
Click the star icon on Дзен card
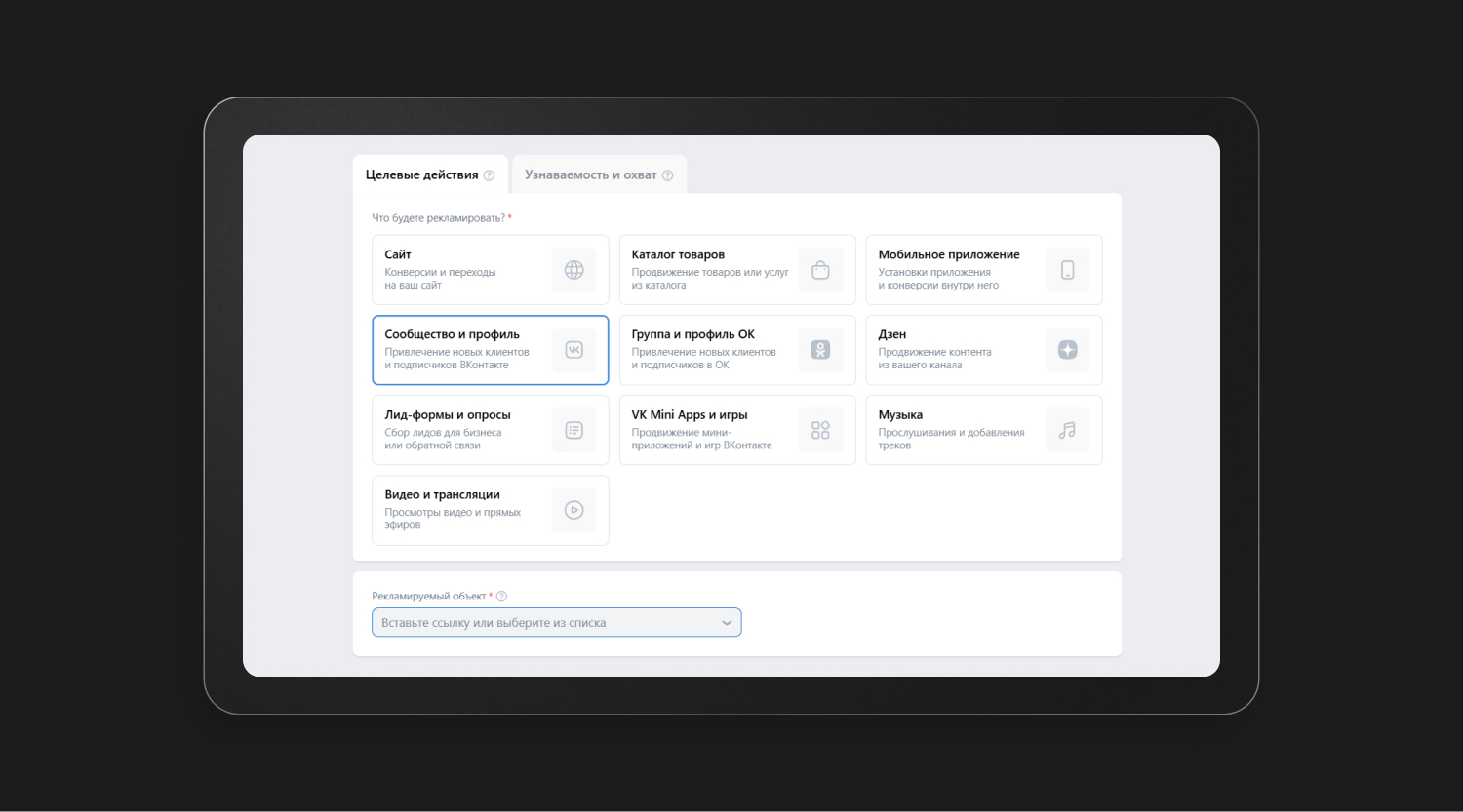[x=1068, y=350]
